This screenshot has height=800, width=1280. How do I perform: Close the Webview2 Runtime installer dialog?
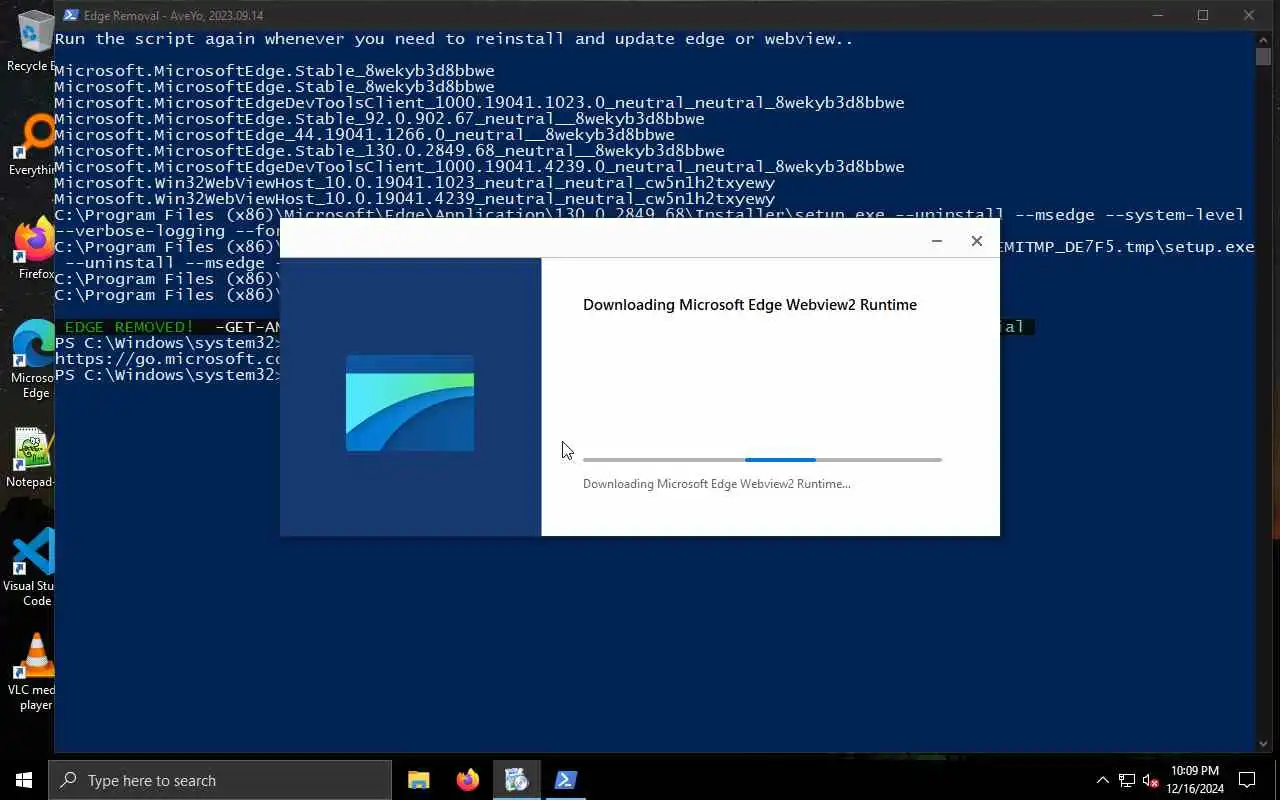tap(977, 241)
